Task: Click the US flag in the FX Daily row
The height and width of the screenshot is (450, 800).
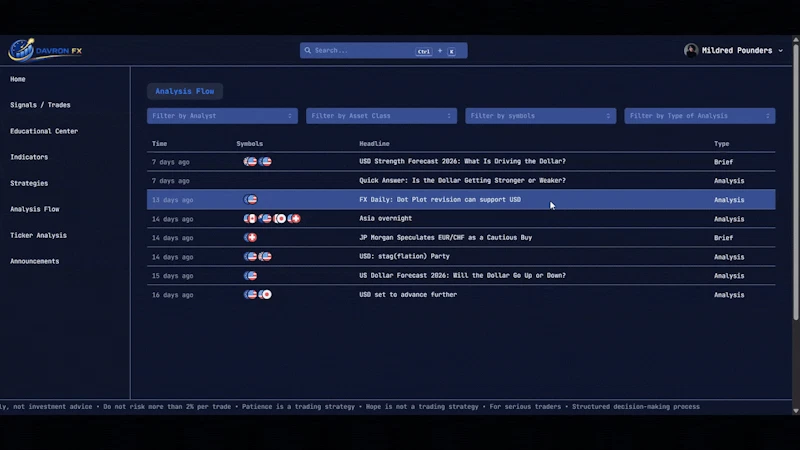Action: [x=251, y=199]
